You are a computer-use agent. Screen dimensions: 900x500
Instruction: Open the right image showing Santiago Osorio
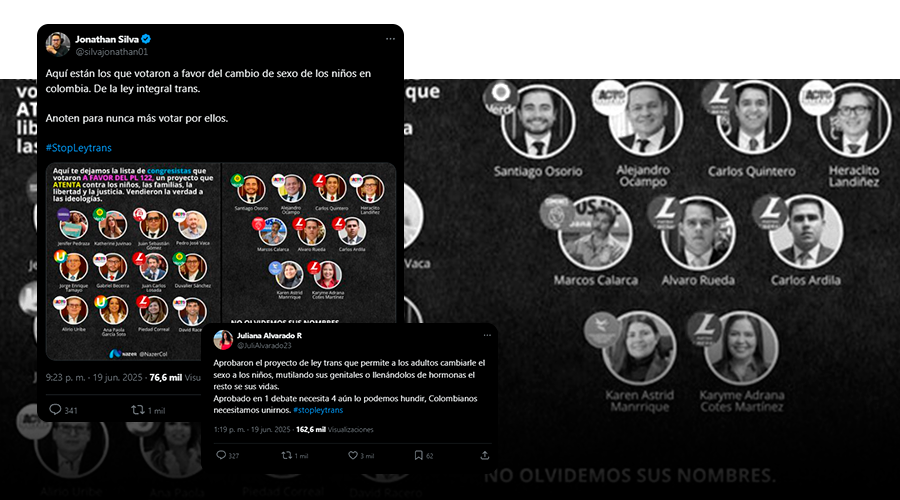309,243
